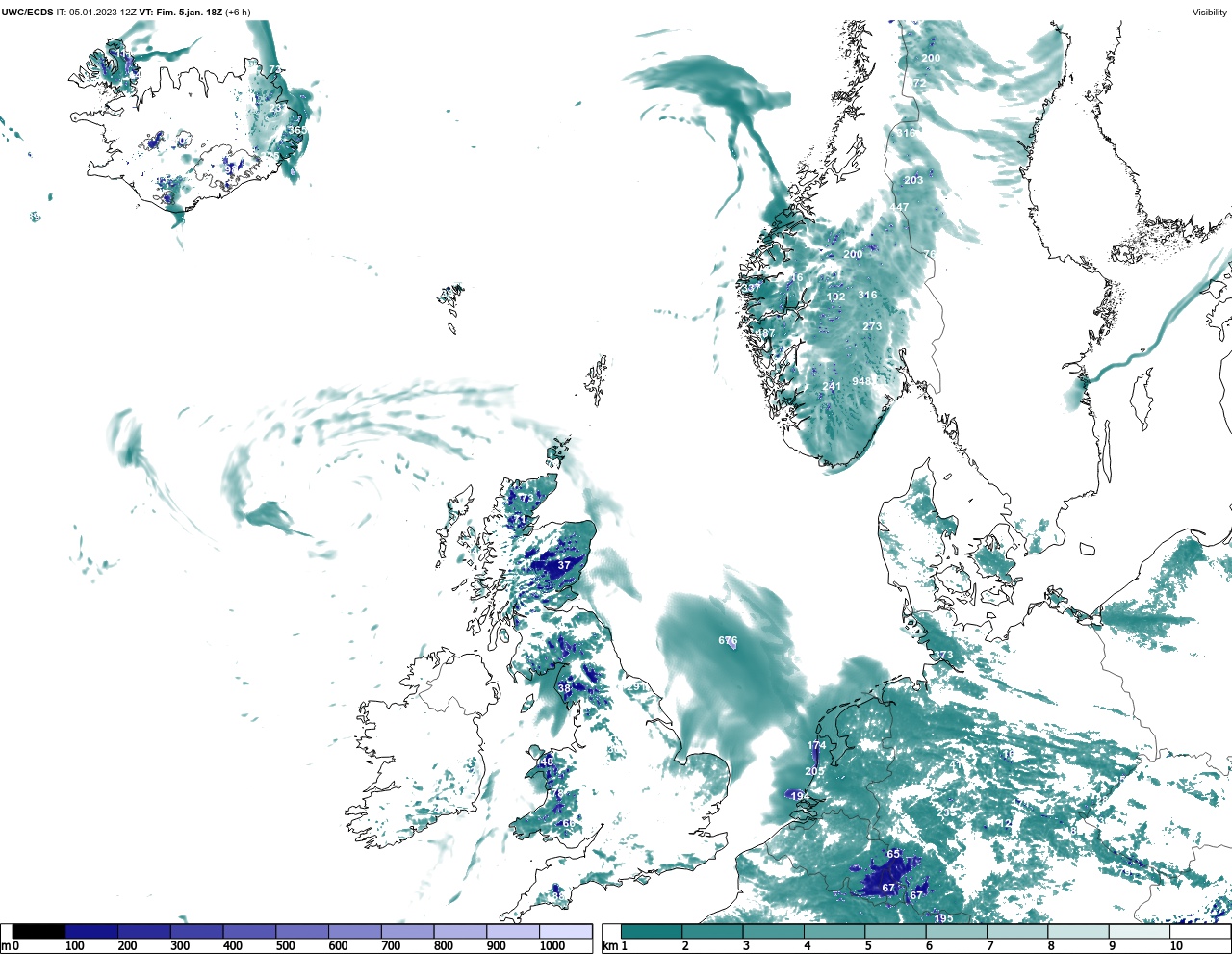The image size is (1232, 954).
Task: Click the initial time '05.01.2023 12Z' text
Action: 103,13
